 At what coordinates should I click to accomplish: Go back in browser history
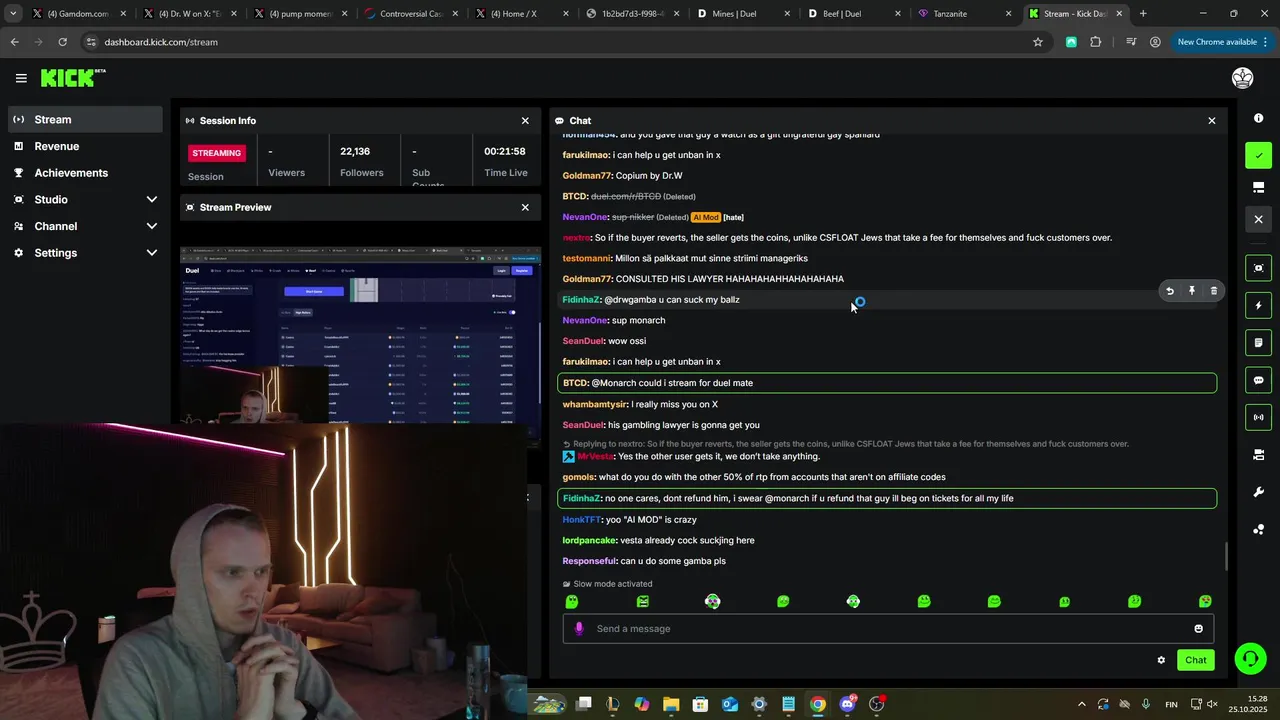[x=14, y=42]
